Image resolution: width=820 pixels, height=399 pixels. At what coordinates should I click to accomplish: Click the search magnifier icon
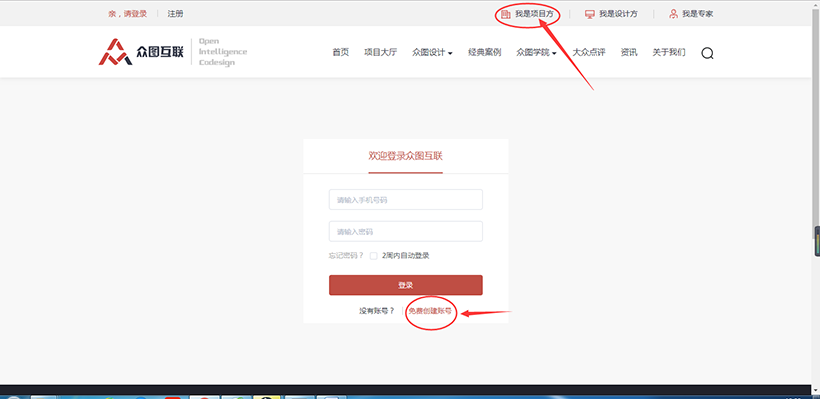pos(707,53)
